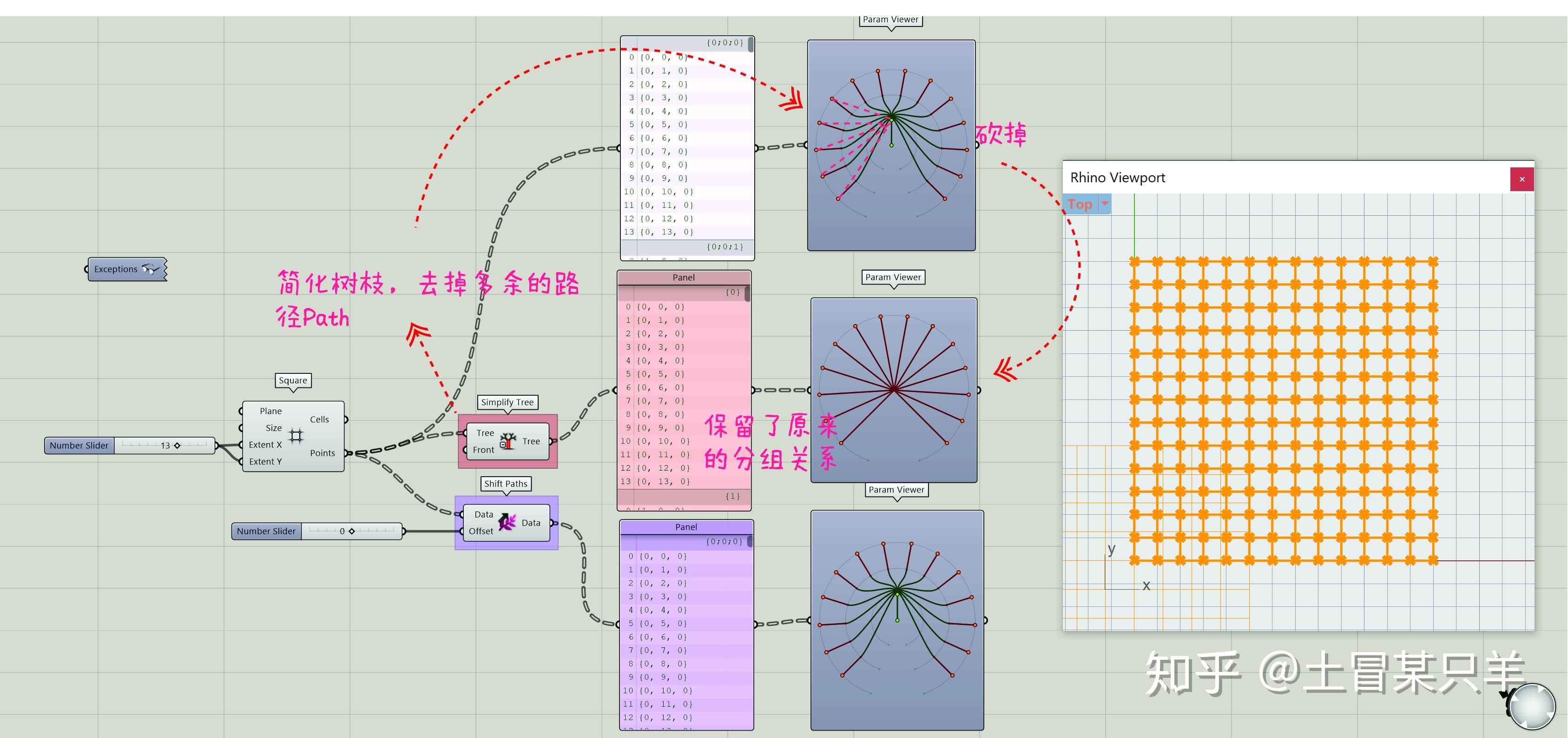Select the top Param Viewer tree diagram
The image size is (1568, 738).
pos(891,146)
